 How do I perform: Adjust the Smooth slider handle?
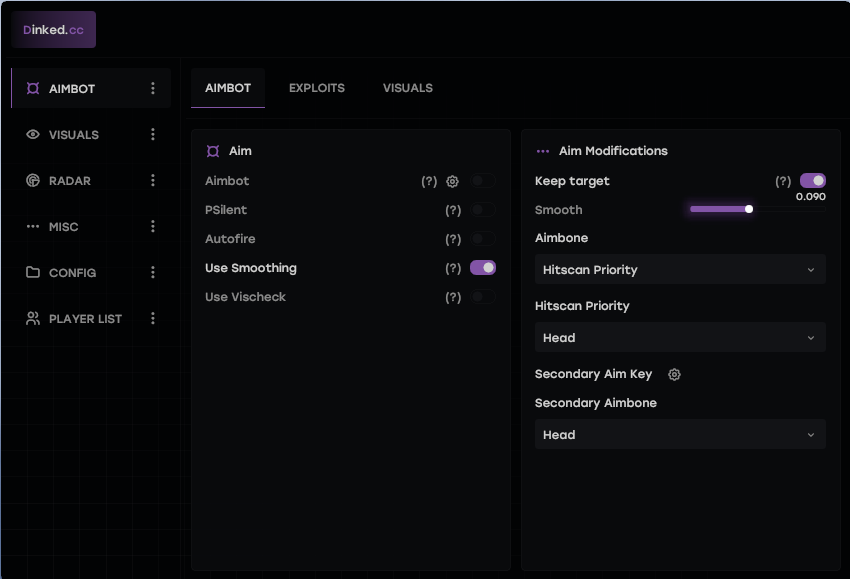click(x=749, y=209)
